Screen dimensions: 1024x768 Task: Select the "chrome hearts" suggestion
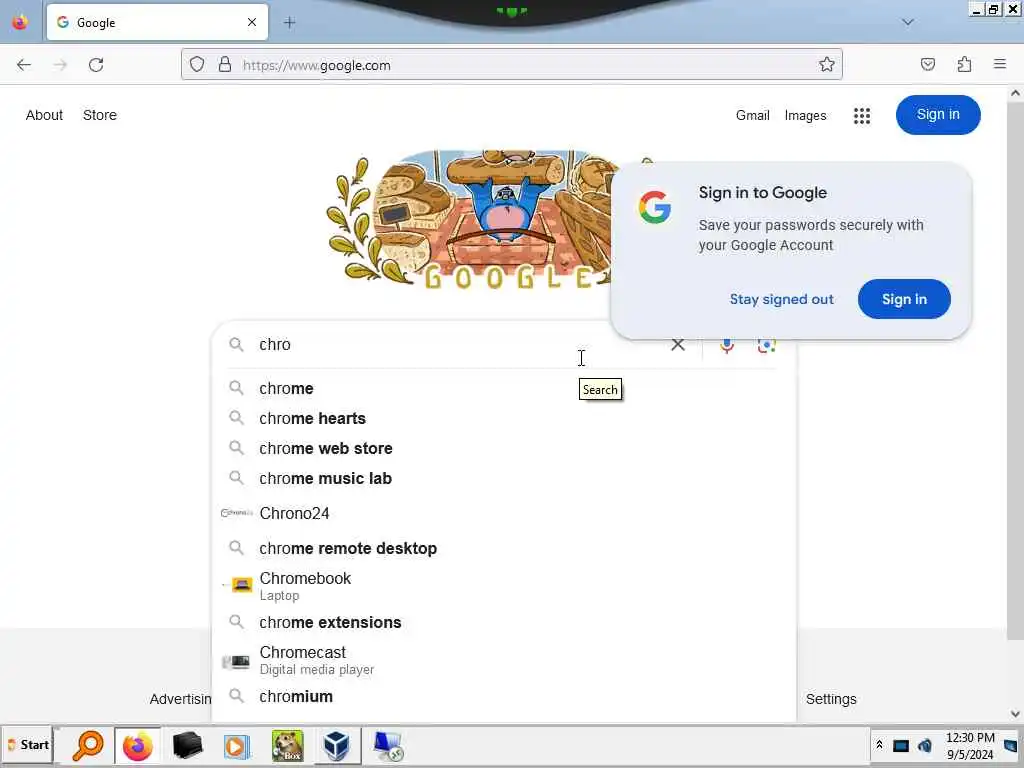[x=503, y=419]
